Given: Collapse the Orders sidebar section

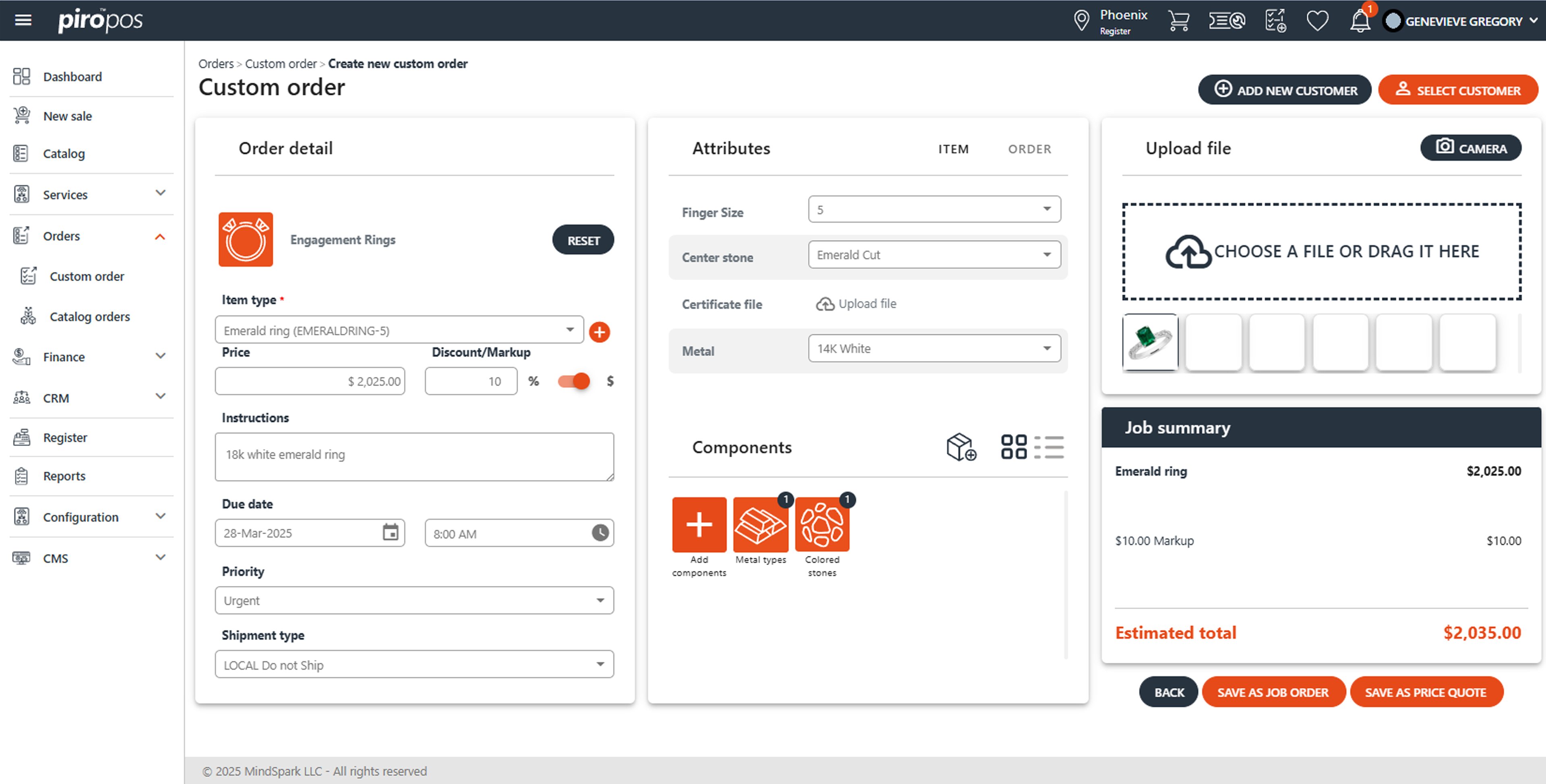Looking at the screenshot, I should tap(160, 236).
